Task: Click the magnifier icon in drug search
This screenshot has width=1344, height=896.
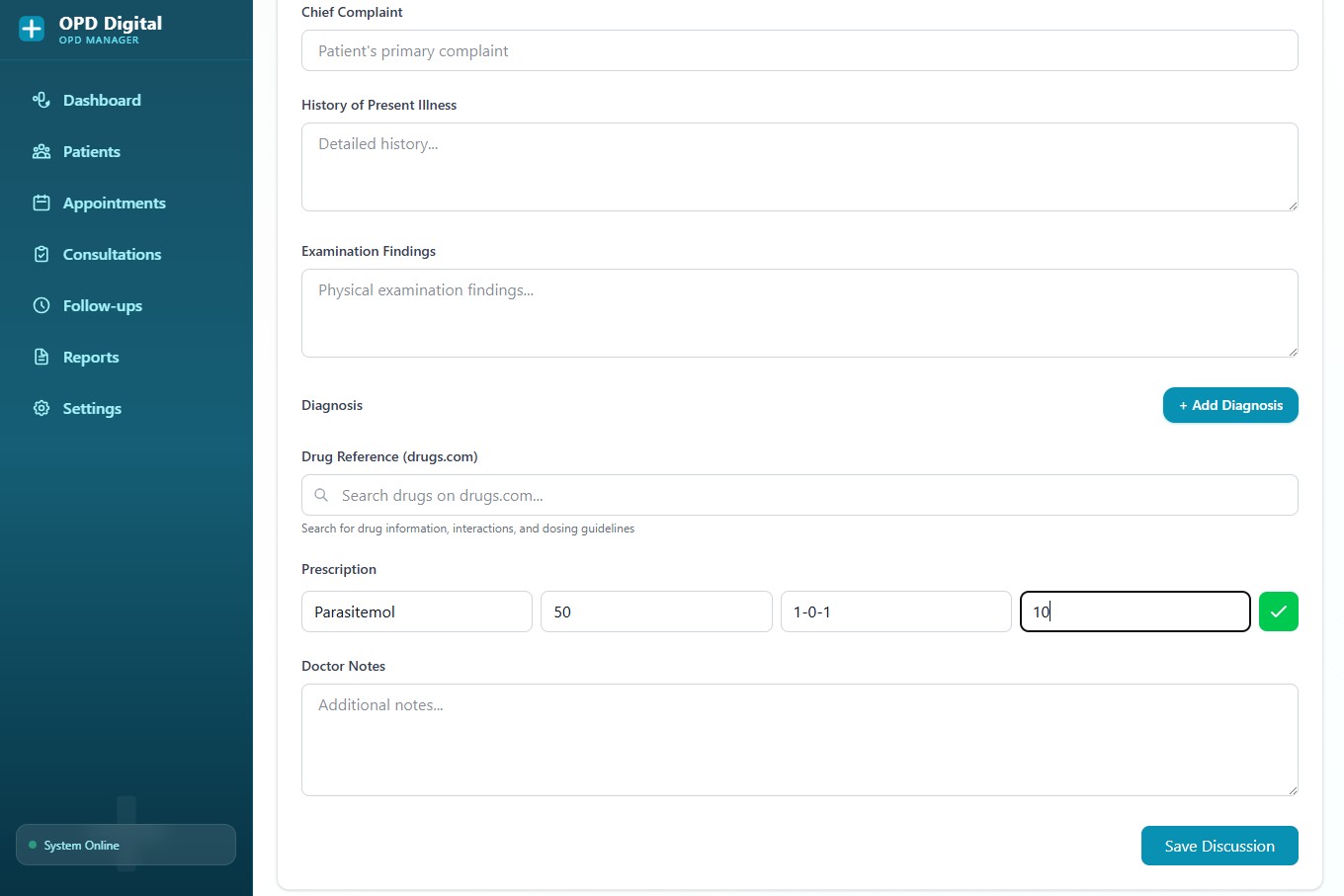Action: click(321, 495)
